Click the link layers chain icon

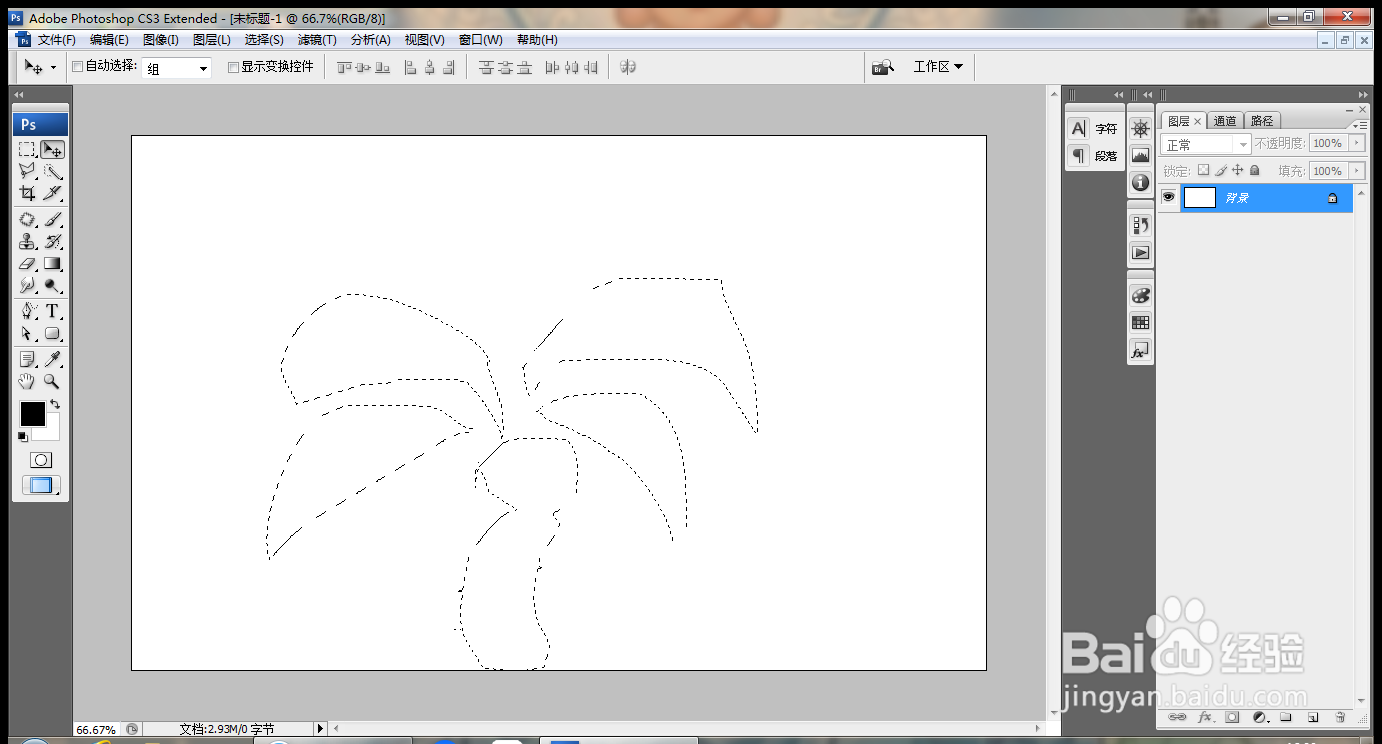coord(1177,717)
